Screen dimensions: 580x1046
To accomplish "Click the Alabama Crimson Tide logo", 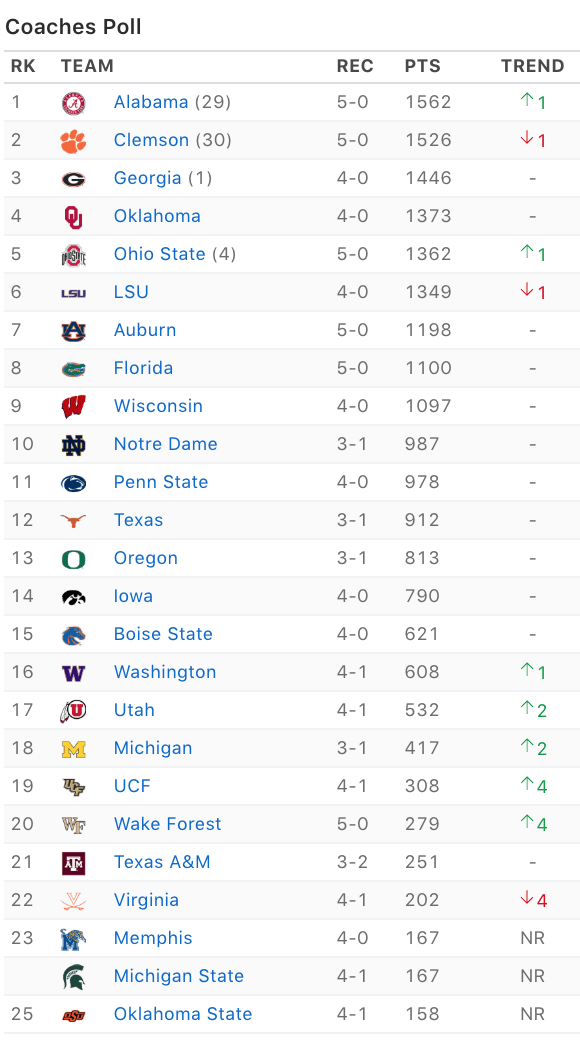I will [x=73, y=103].
